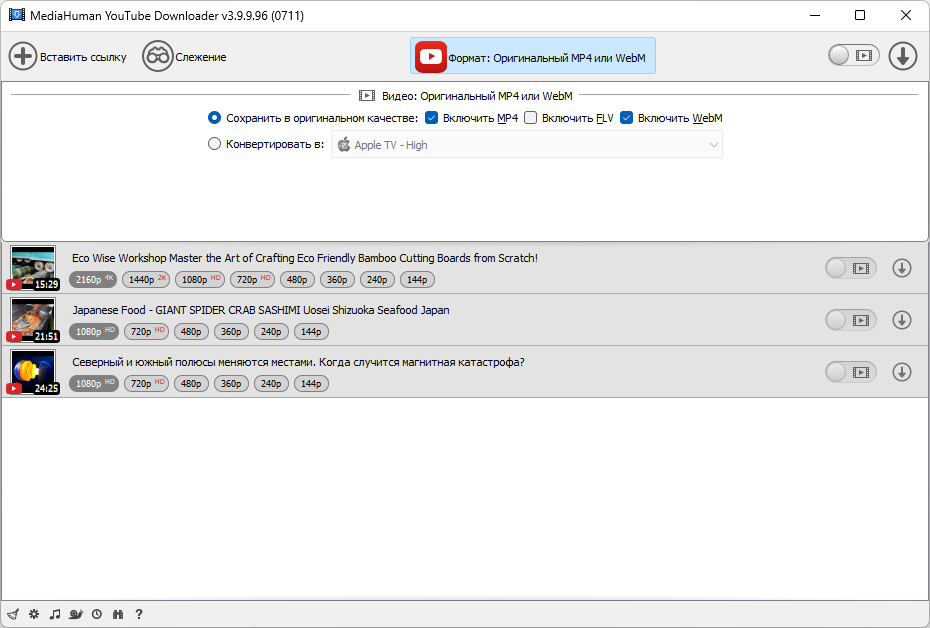Click the clock history icon in status bar
This screenshot has width=930, height=628.
click(x=97, y=614)
